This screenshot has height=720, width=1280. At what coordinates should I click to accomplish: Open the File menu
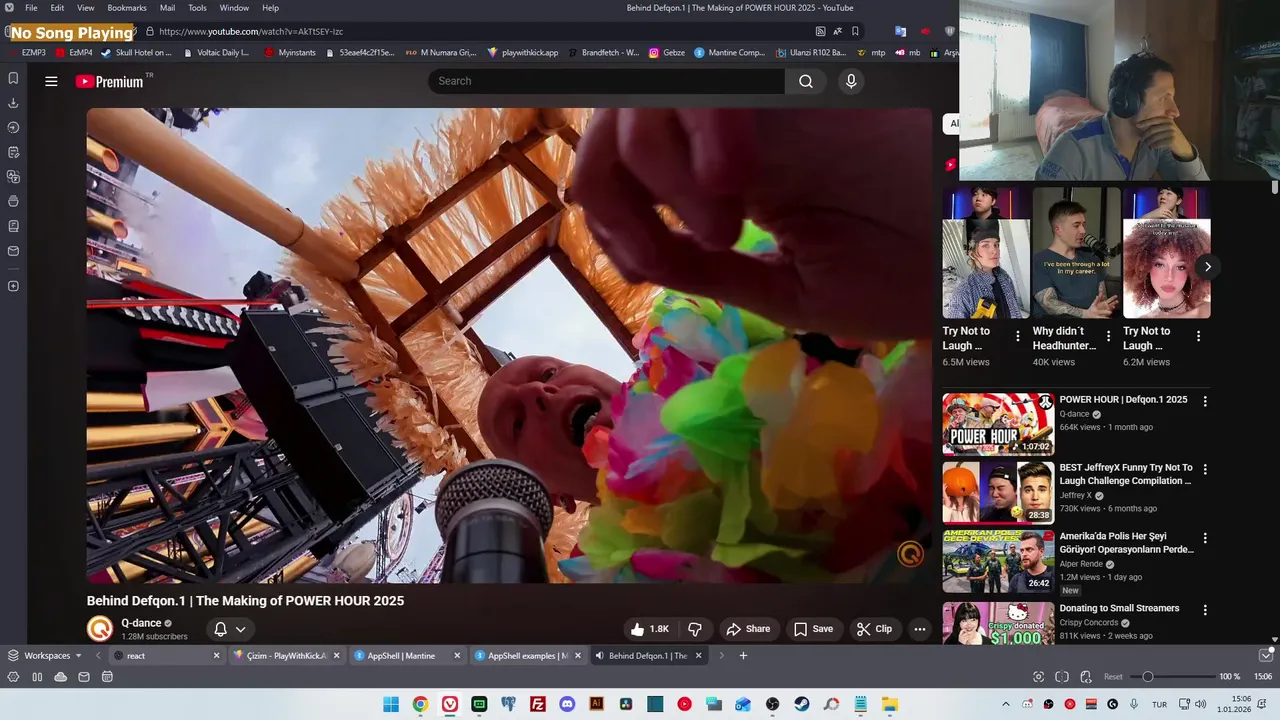pos(31,8)
